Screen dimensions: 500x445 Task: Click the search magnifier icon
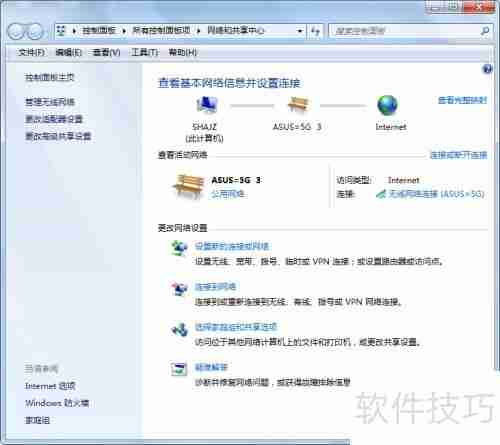[x=484, y=31]
